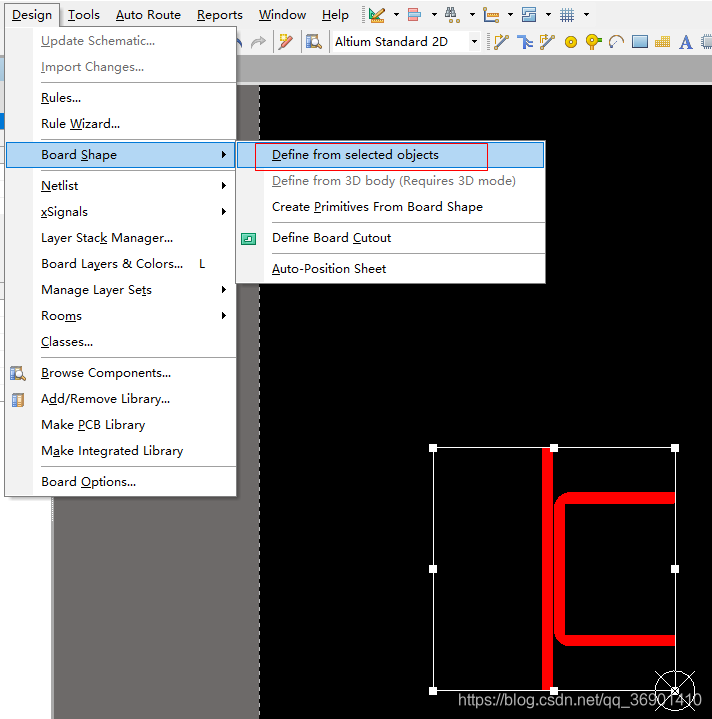Open the Tools menu
This screenshot has width=712, height=719.
[x=84, y=15]
